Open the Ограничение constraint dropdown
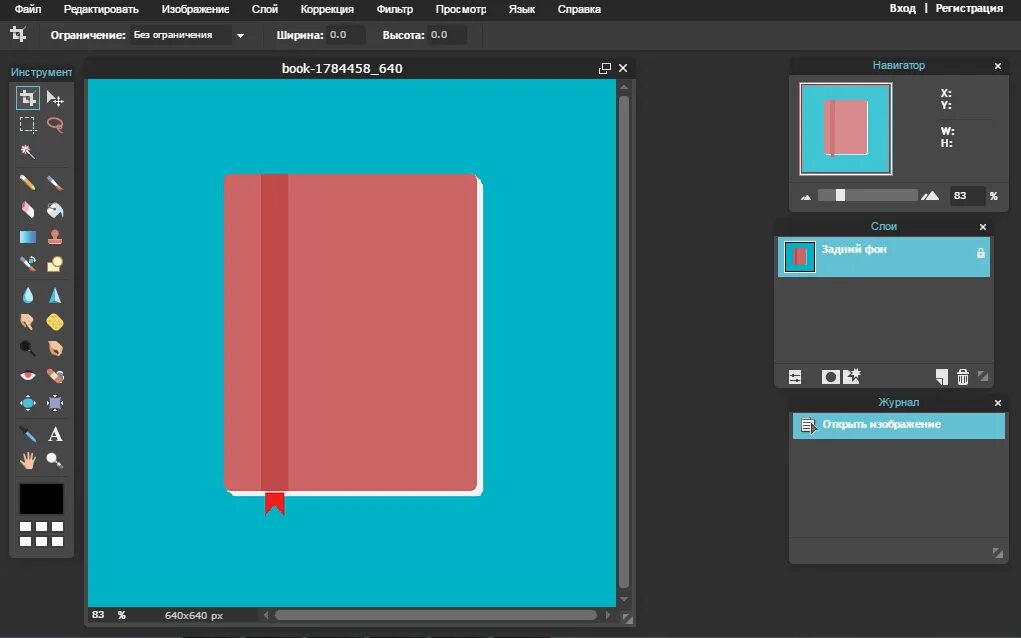This screenshot has width=1021, height=638. (189, 35)
